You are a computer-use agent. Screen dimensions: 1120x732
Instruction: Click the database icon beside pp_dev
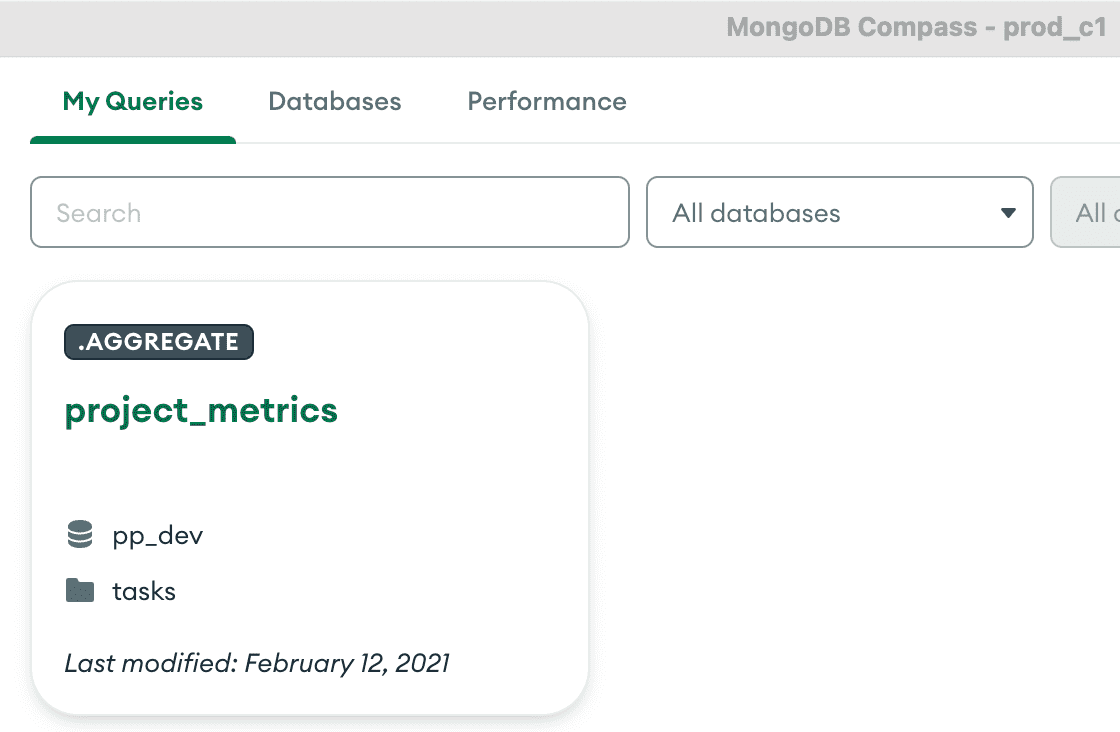pyautogui.click(x=80, y=534)
